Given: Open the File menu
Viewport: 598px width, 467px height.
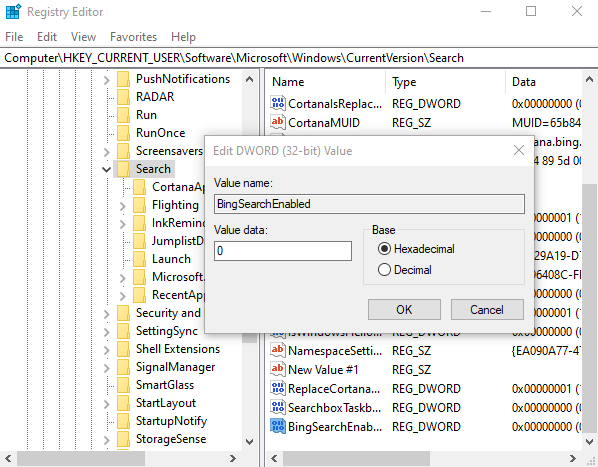Looking at the screenshot, I should point(14,37).
